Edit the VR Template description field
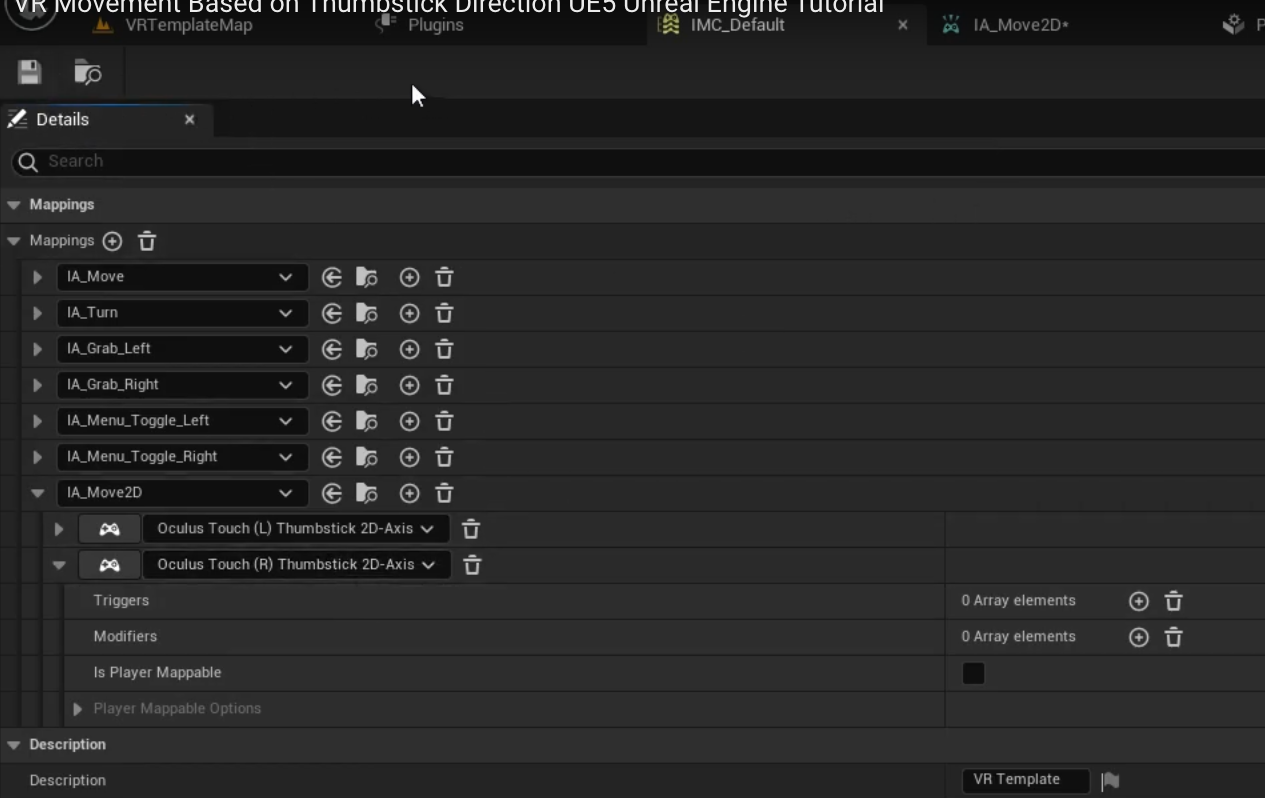This screenshot has height=798, width=1265. click(1026, 780)
